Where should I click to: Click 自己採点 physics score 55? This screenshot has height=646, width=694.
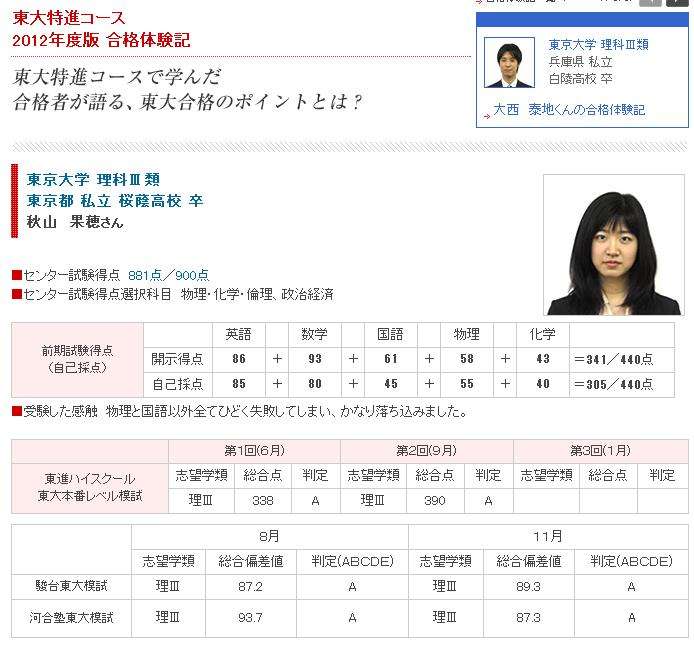[467, 384]
